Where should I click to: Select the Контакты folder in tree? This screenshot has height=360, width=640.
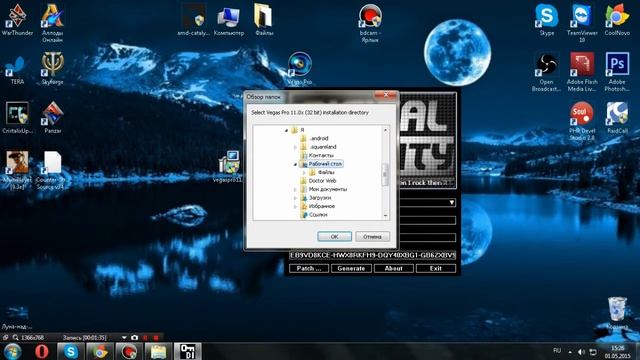tap(321, 156)
